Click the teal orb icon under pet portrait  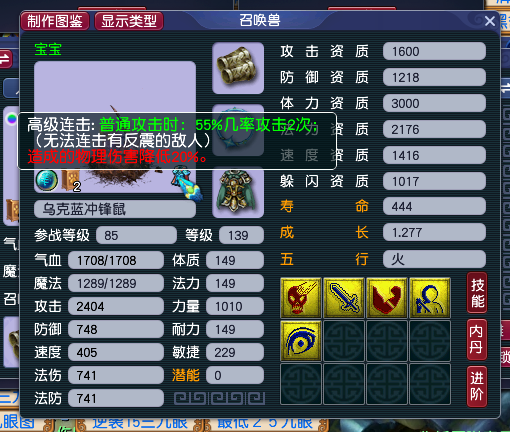pos(47,180)
